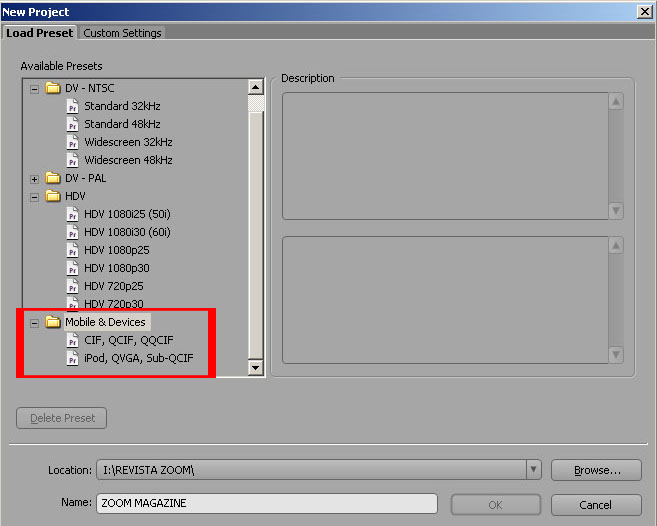Open the Location path dropdown

[533, 470]
